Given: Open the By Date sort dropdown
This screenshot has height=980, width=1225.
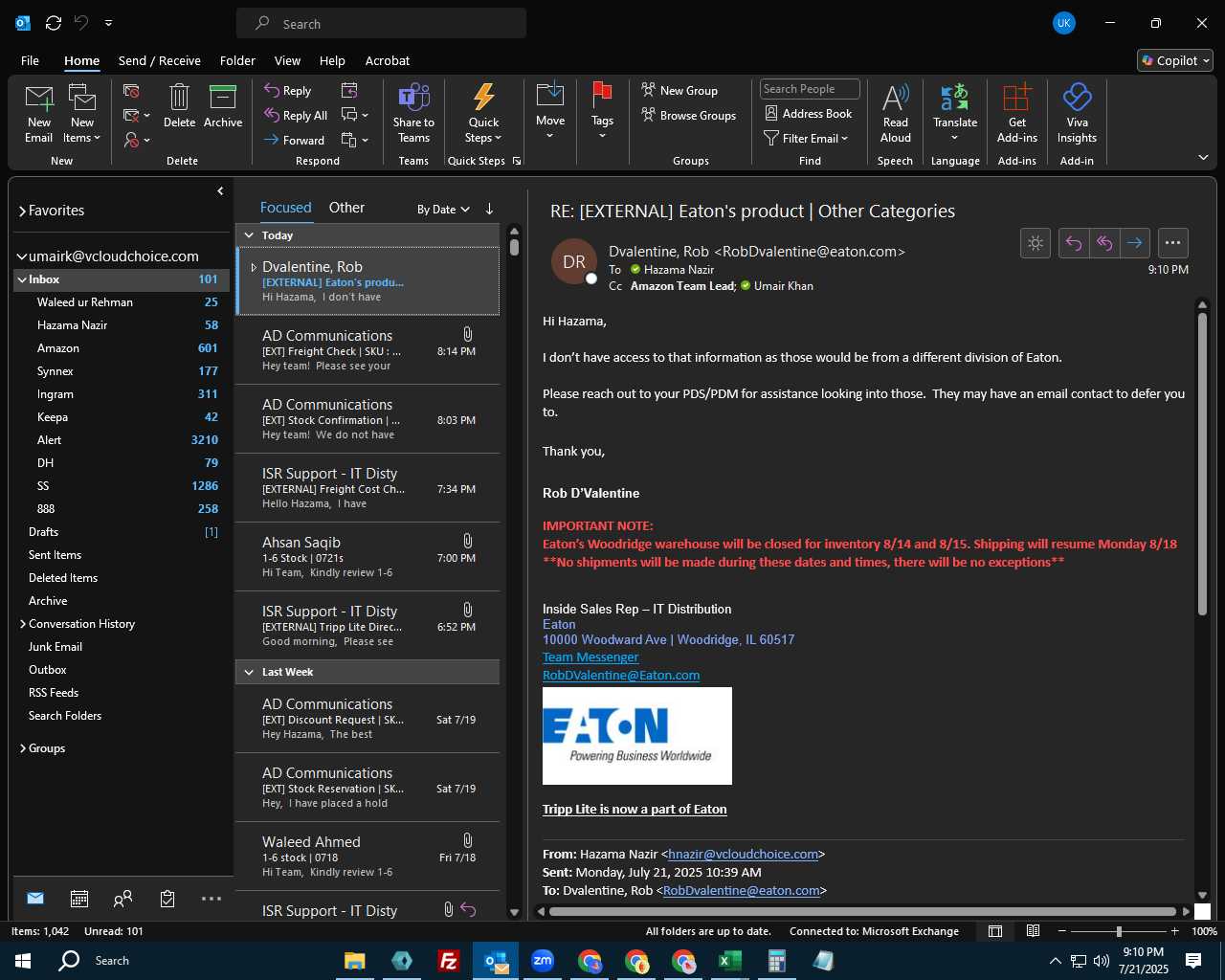Looking at the screenshot, I should (x=443, y=209).
